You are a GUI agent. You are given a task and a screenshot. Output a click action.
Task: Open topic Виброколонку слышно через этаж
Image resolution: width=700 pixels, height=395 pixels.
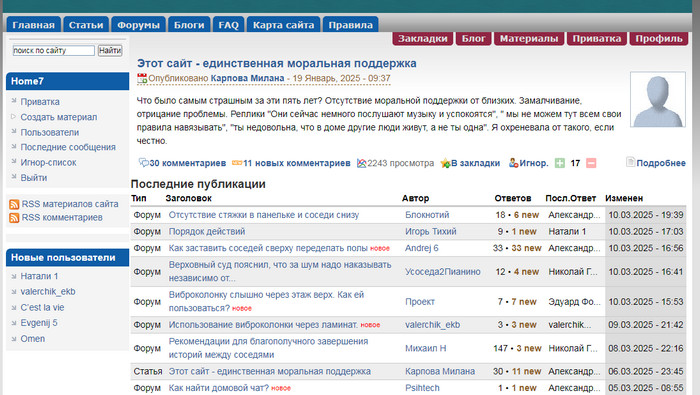267,302
